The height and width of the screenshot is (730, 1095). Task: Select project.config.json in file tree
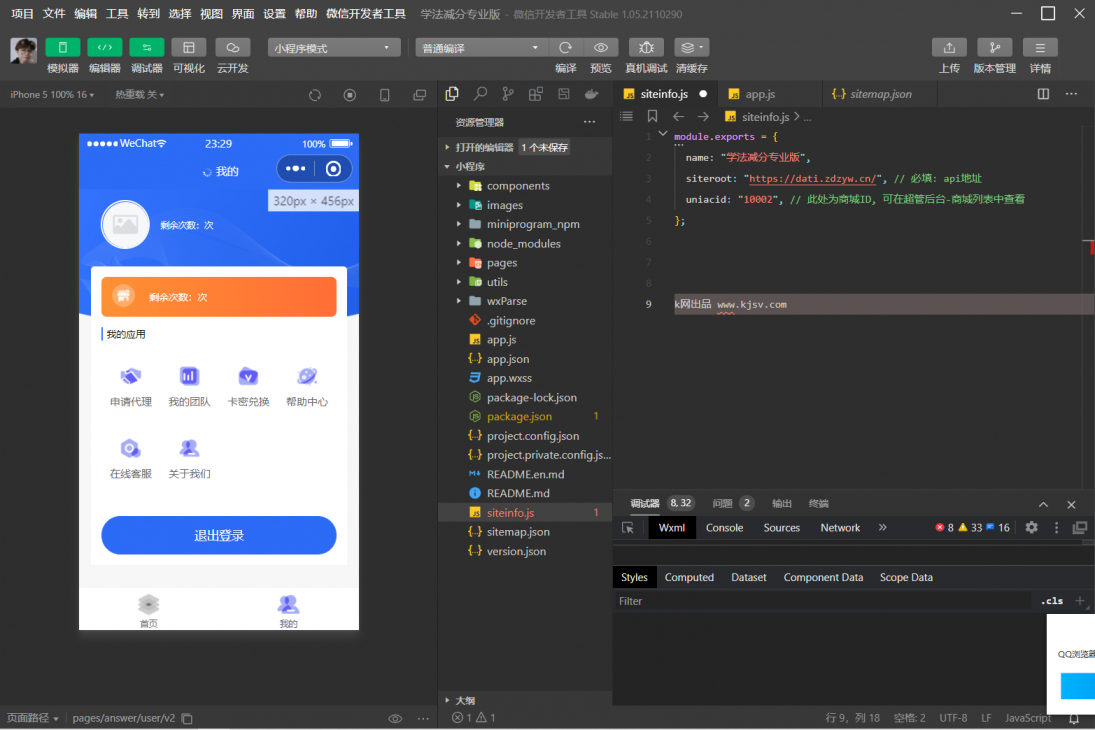(x=532, y=436)
